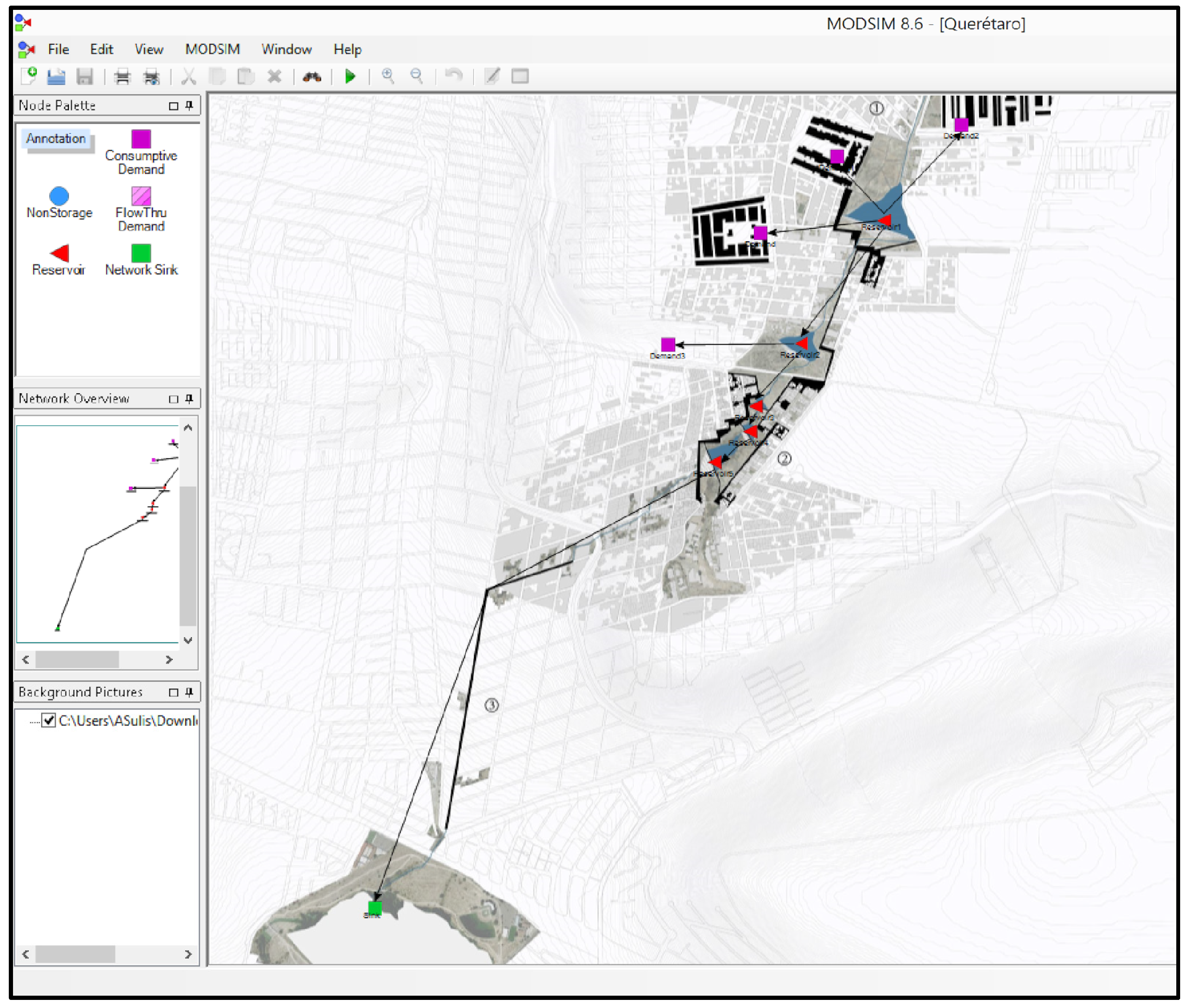Select the NonStorage node in palette
The image size is (1190, 1008).
(59, 197)
